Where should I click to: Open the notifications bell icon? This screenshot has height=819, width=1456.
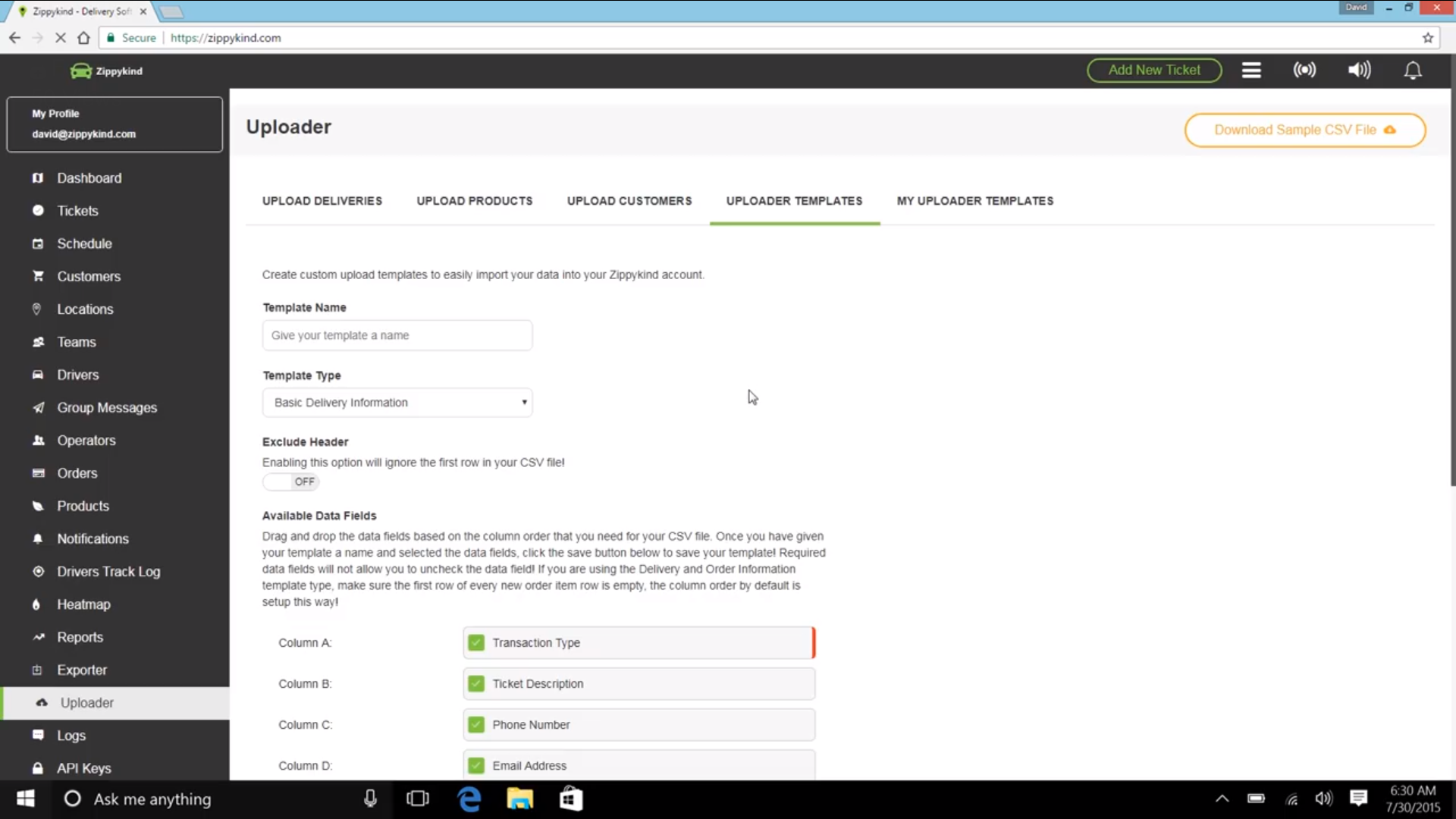(x=1412, y=70)
